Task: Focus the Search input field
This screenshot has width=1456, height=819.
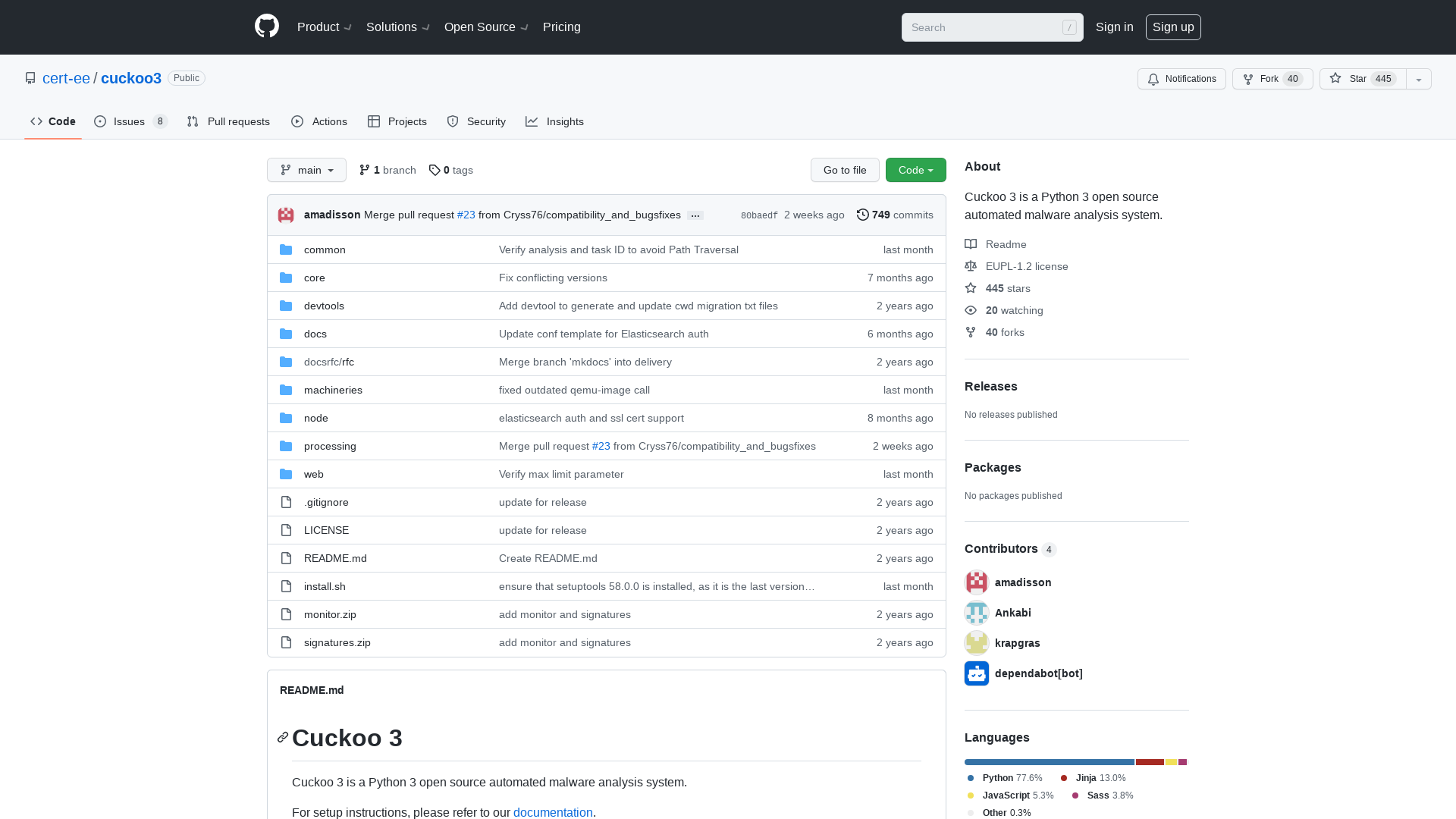Action: coord(992,27)
